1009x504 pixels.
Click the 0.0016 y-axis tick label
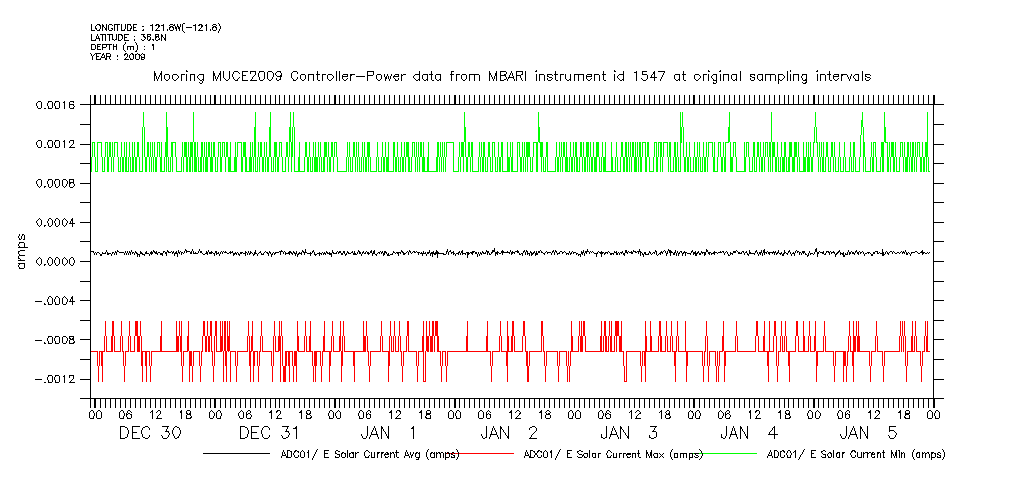click(56, 105)
